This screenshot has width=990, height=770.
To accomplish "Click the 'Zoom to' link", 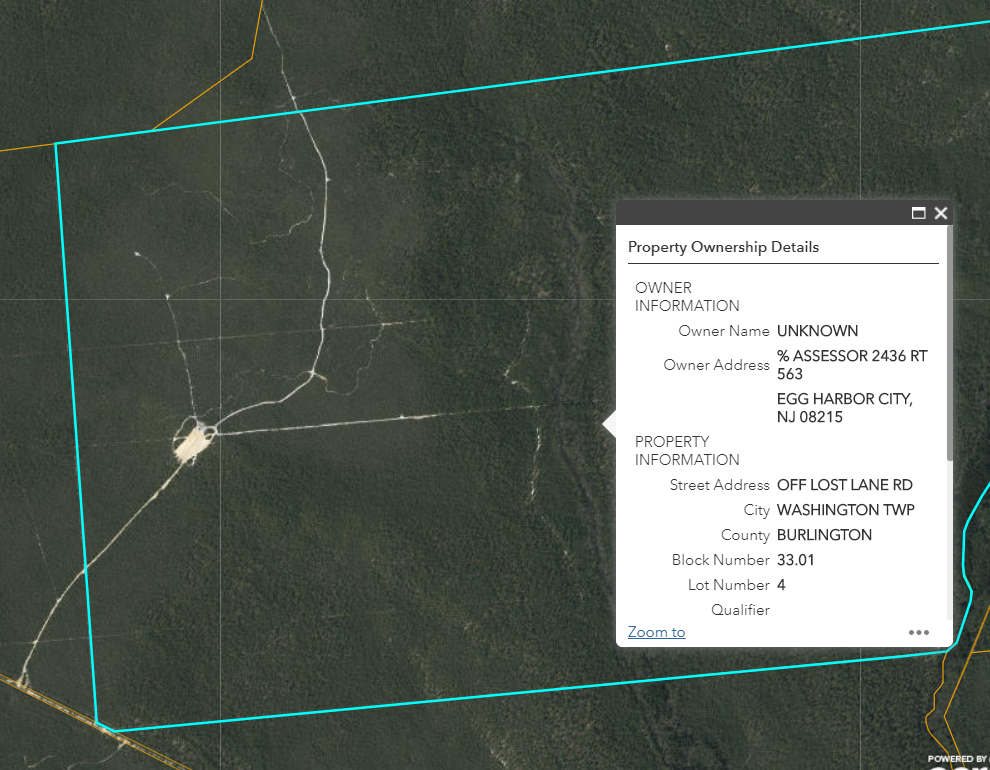I will click(656, 632).
